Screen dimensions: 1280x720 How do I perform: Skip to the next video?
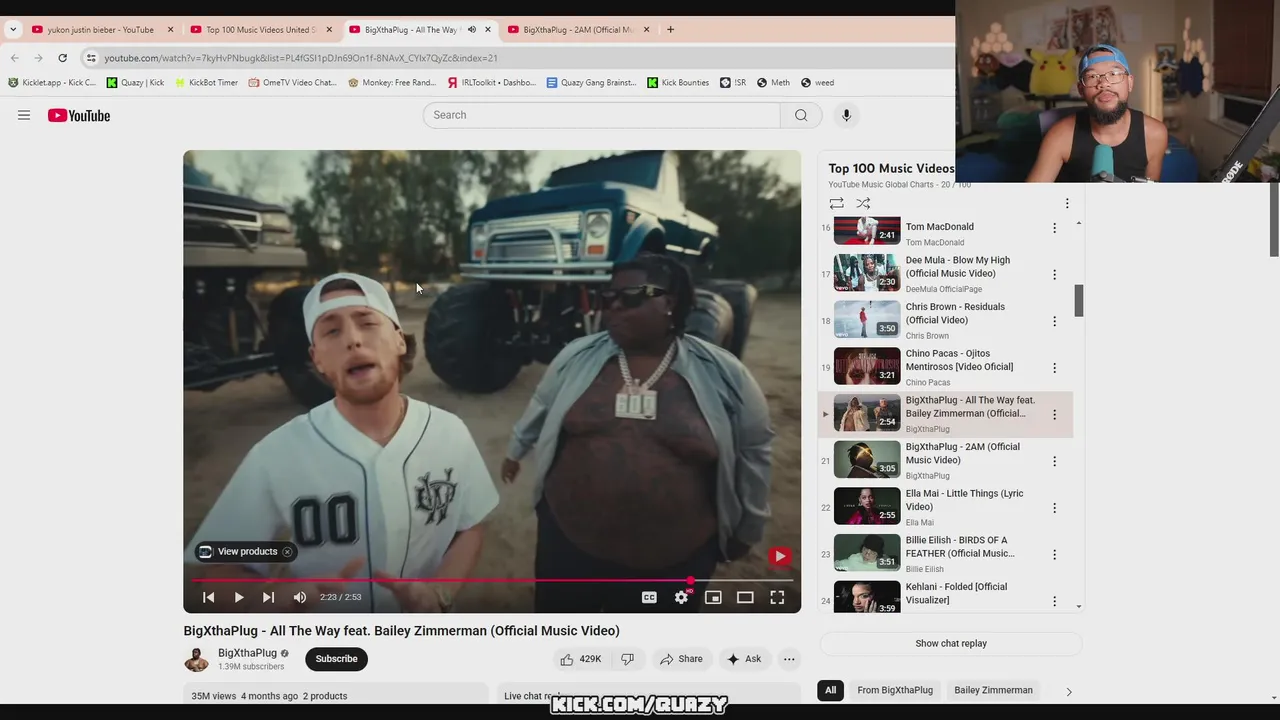click(268, 597)
